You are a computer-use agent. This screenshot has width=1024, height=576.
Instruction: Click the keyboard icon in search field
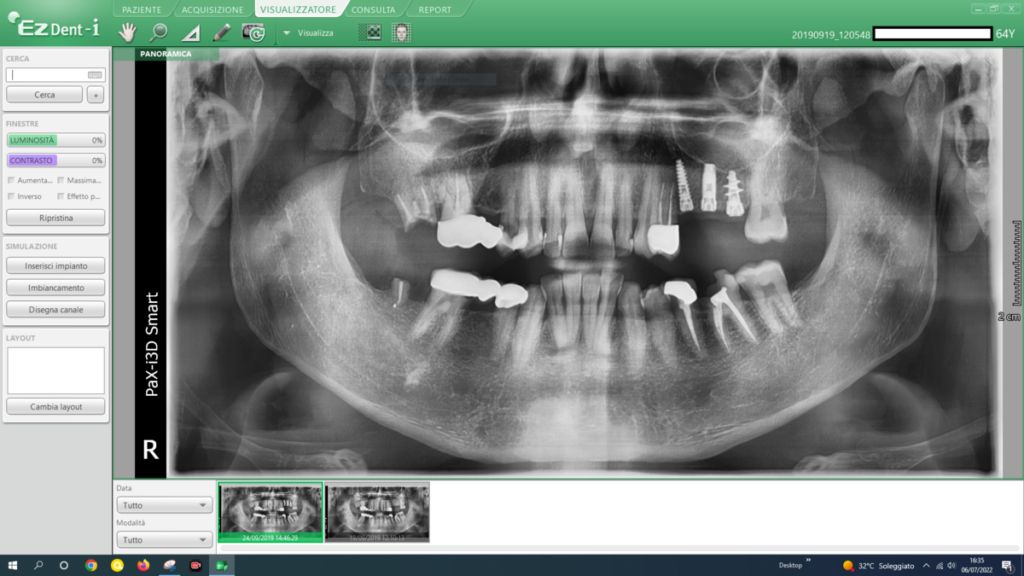click(95, 75)
